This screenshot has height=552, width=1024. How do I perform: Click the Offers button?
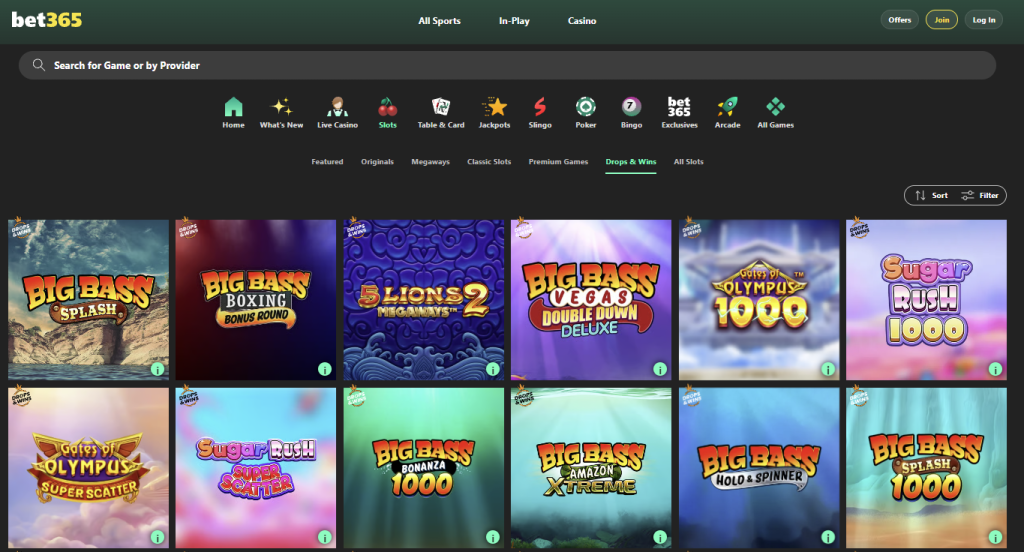(x=899, y=20)
